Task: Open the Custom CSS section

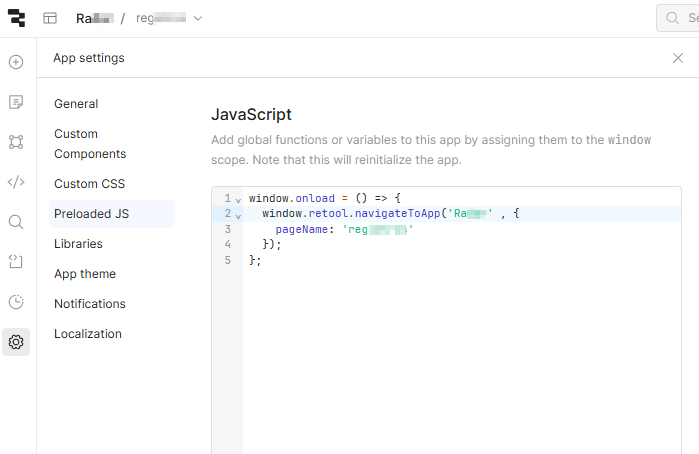Action: (x=89, y=184)
